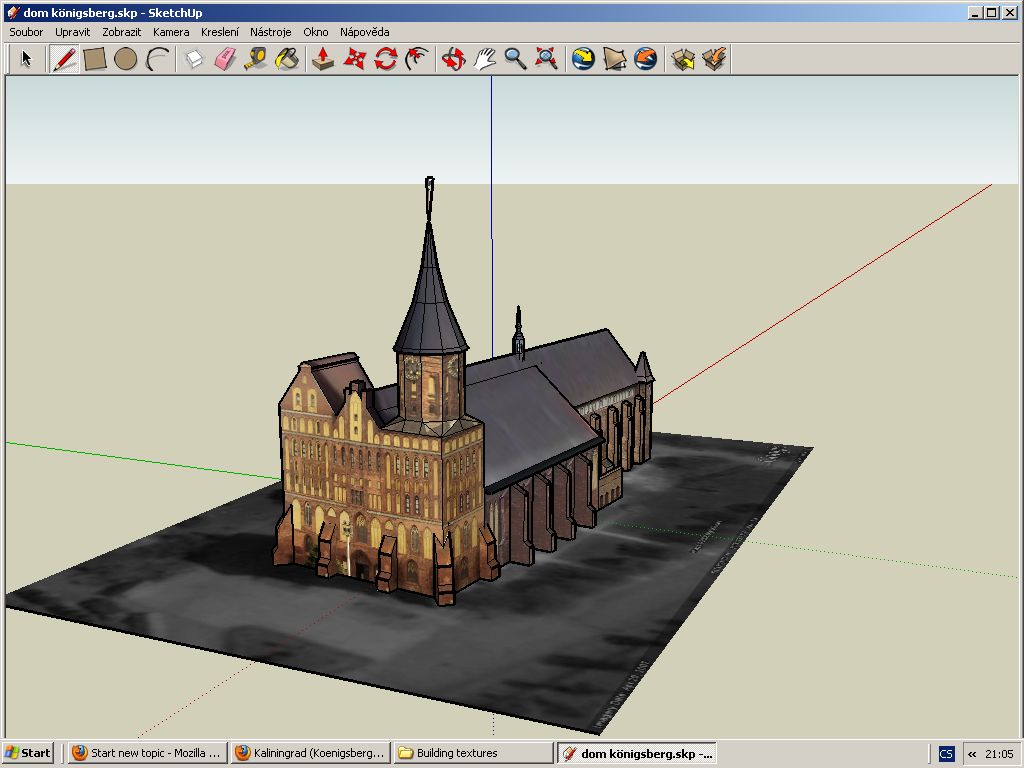Select the Tape Measure tool
The height and width of the screenshot is (768, 1024).
coord(255,59)
